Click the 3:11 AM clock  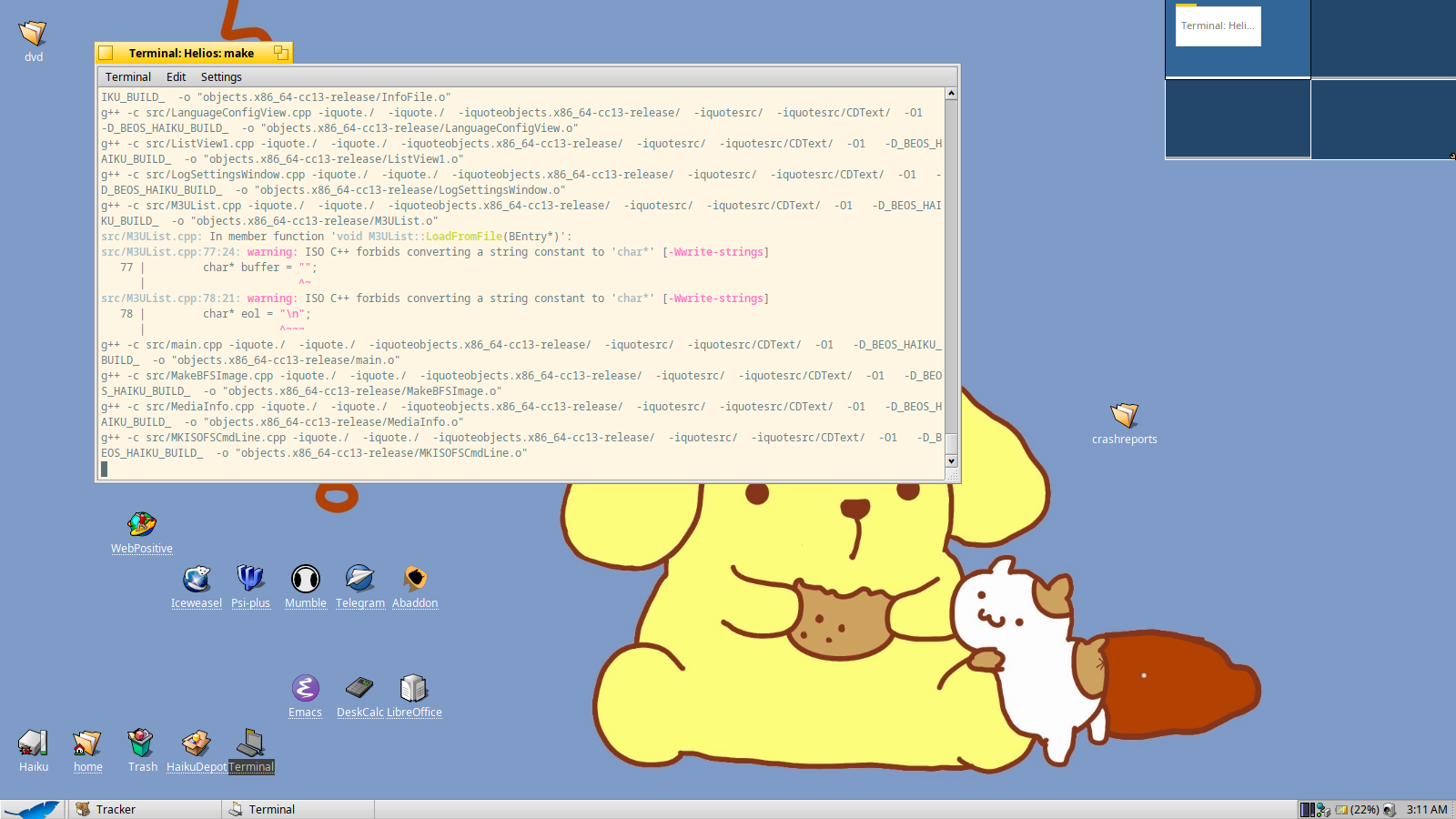click(x=1427, y=810)
